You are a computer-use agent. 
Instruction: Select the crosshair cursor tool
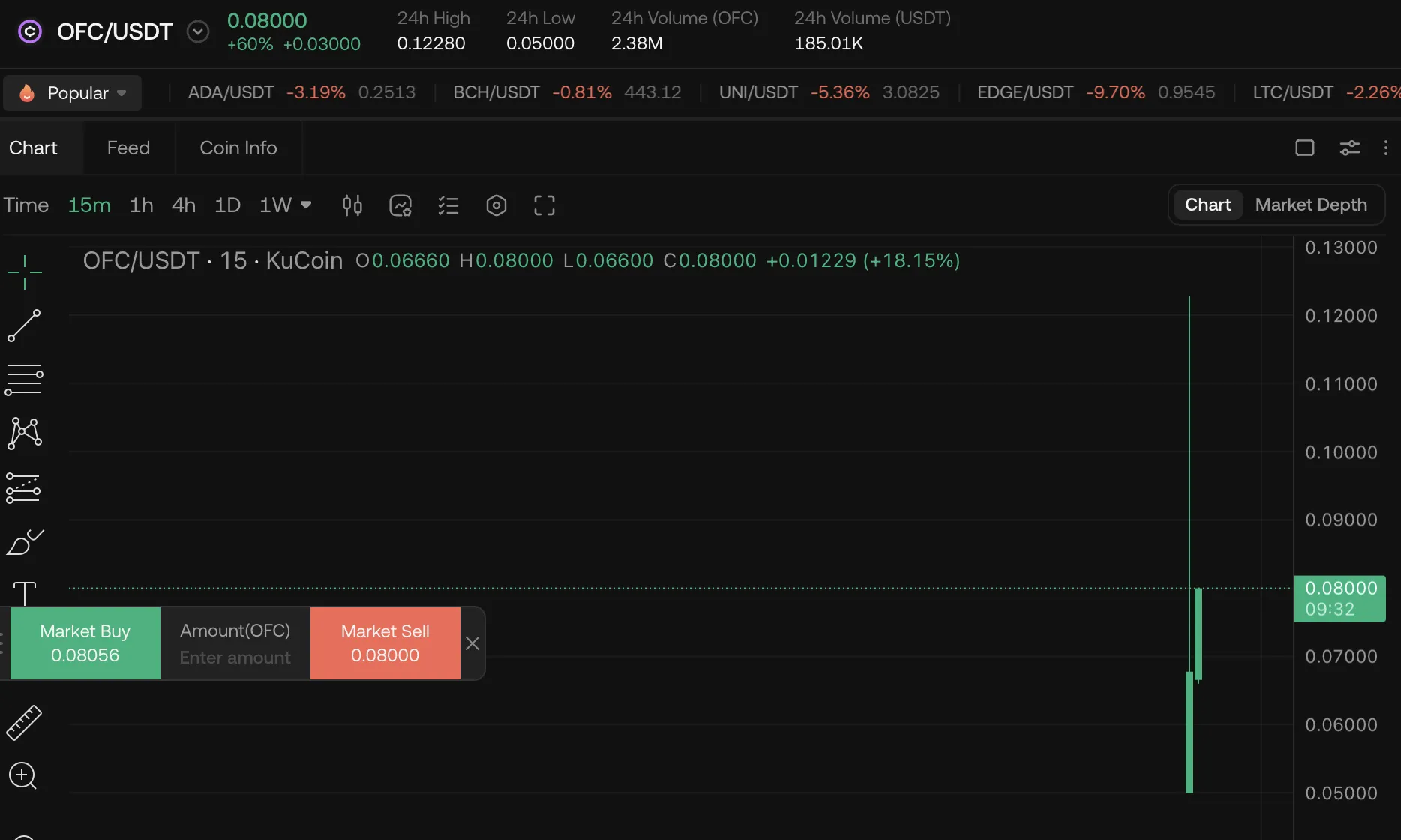24,271
